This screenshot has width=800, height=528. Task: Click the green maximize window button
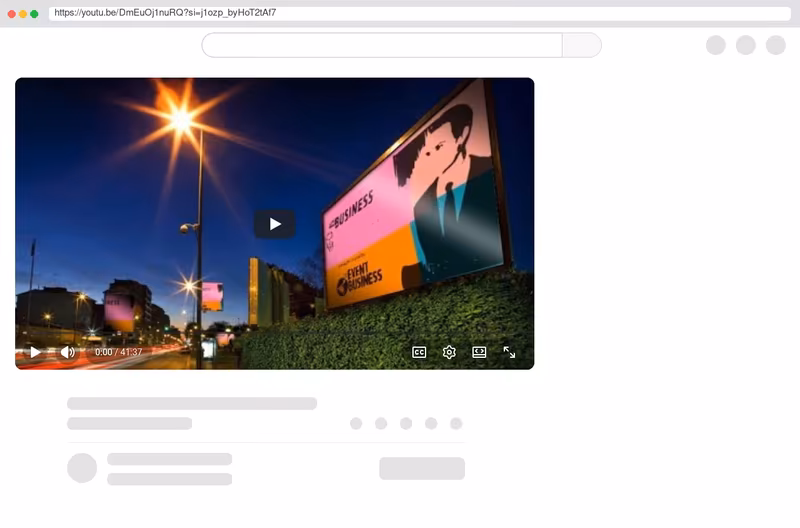34,14
